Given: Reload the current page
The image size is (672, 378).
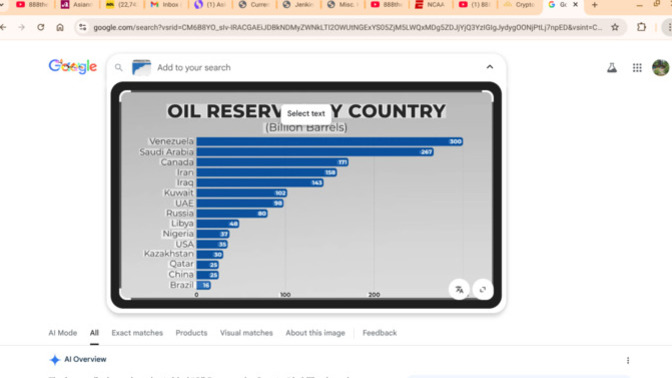Looking at the screenshot, I should click(41, 27).
